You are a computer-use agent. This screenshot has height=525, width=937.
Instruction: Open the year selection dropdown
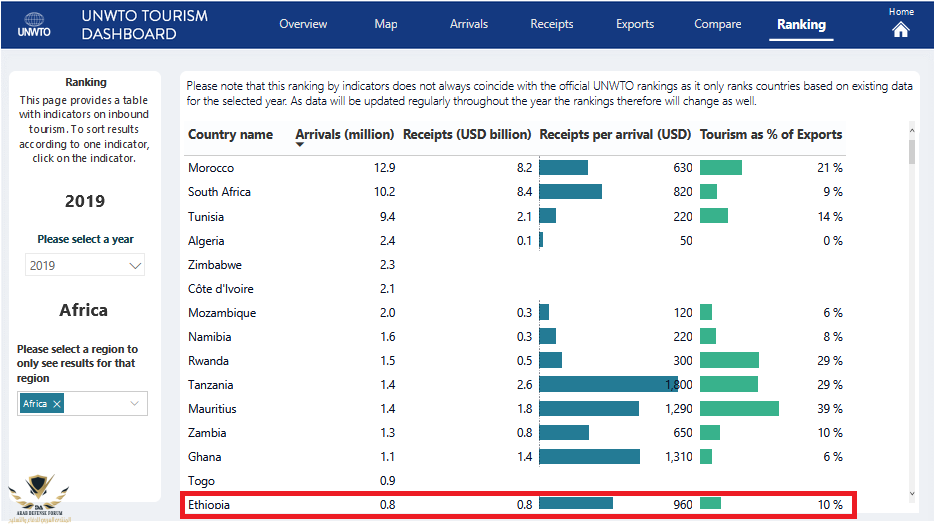pyautogui.click(x=85, y=266)
